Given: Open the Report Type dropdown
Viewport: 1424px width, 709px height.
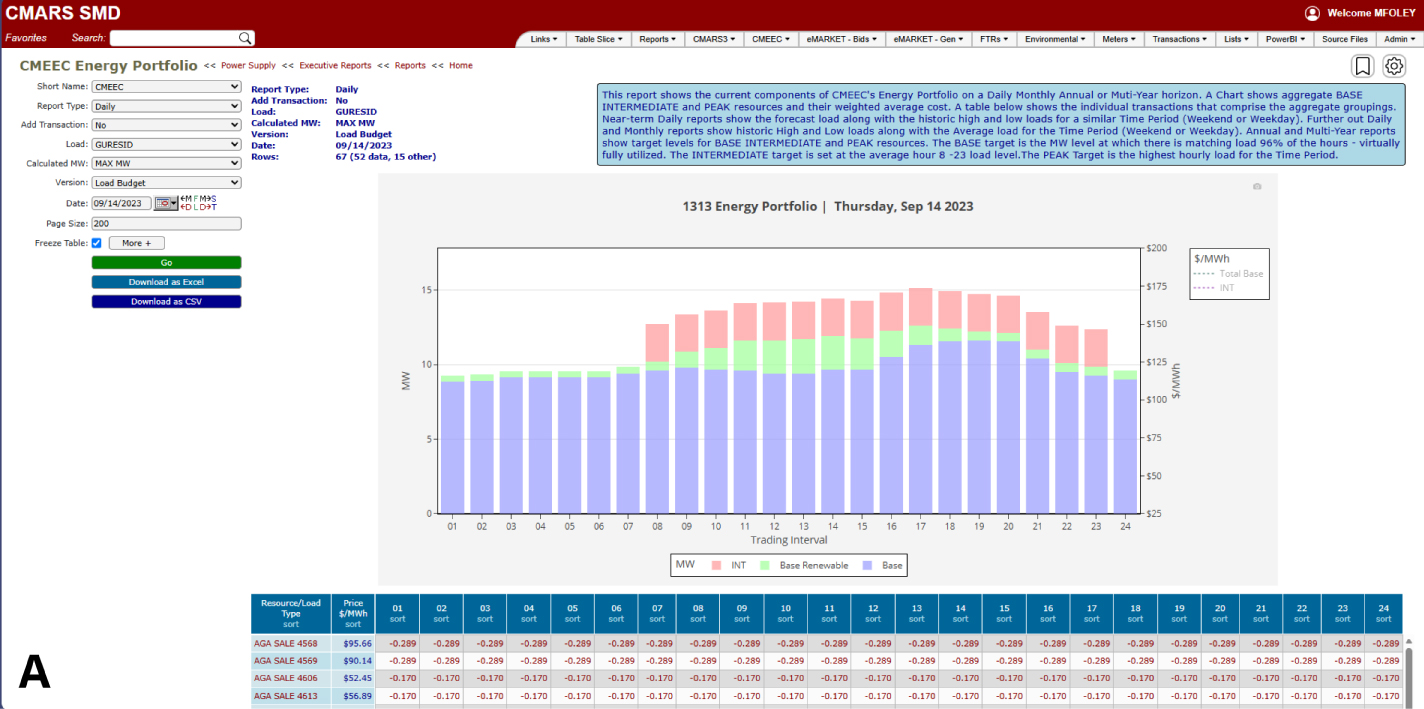Looking at the screenshot, I should [x=166, y=106].
